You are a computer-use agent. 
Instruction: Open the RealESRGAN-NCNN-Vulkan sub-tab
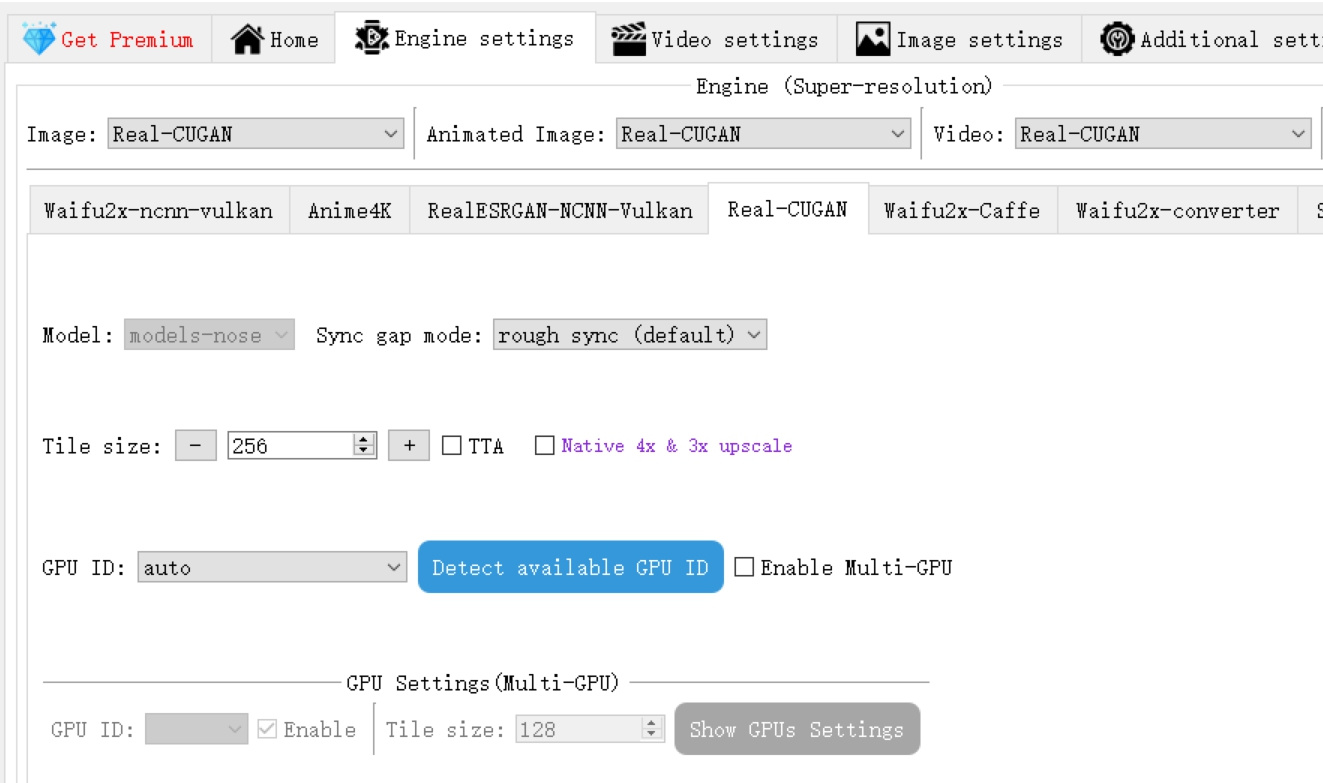tap(560, 211)
